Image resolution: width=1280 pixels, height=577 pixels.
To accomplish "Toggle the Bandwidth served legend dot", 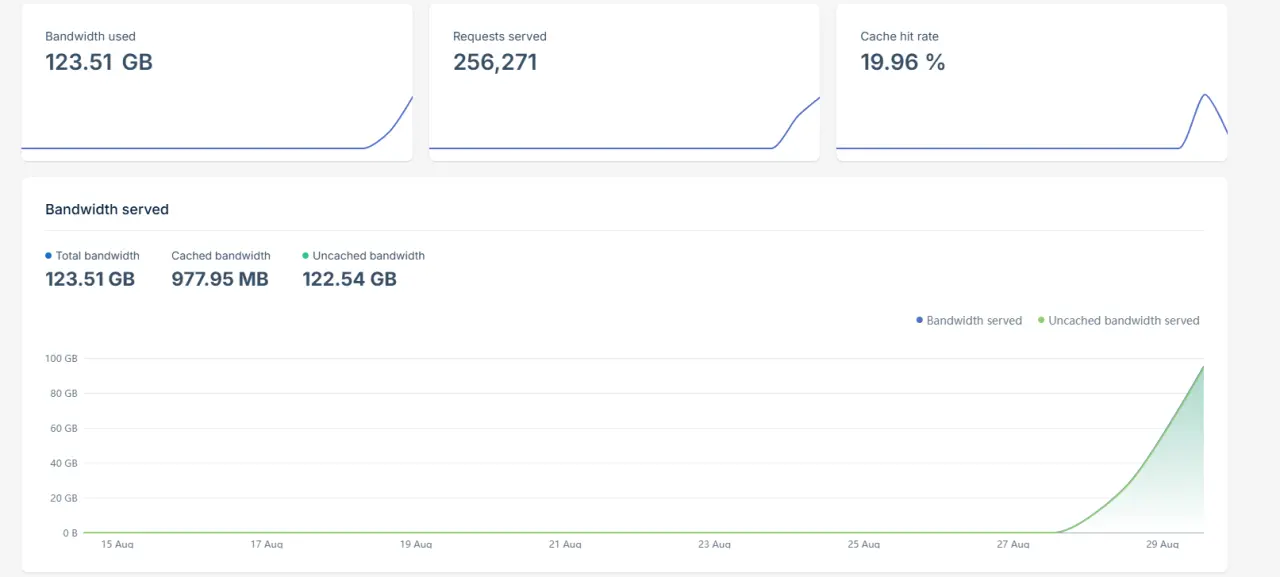I will pyautogui.click(x=920, y=321).
